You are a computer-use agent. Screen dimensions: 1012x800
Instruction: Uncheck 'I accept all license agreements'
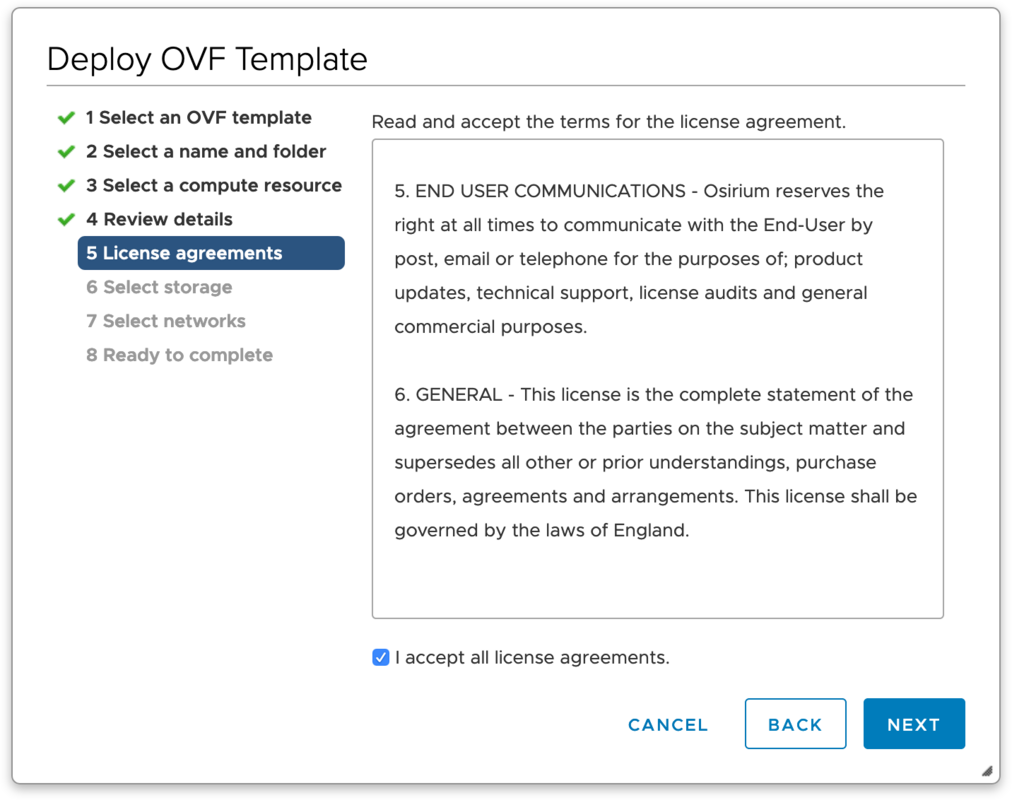pyautogui.click(x=381, y=657)
